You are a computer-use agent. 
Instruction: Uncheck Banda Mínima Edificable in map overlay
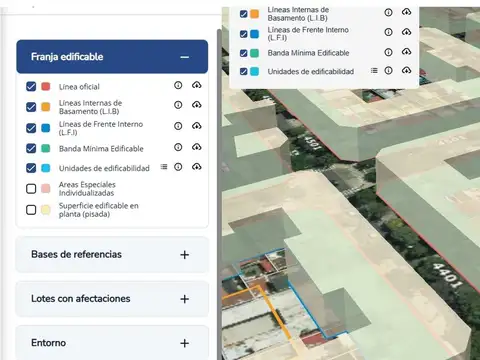click(244, 53)
